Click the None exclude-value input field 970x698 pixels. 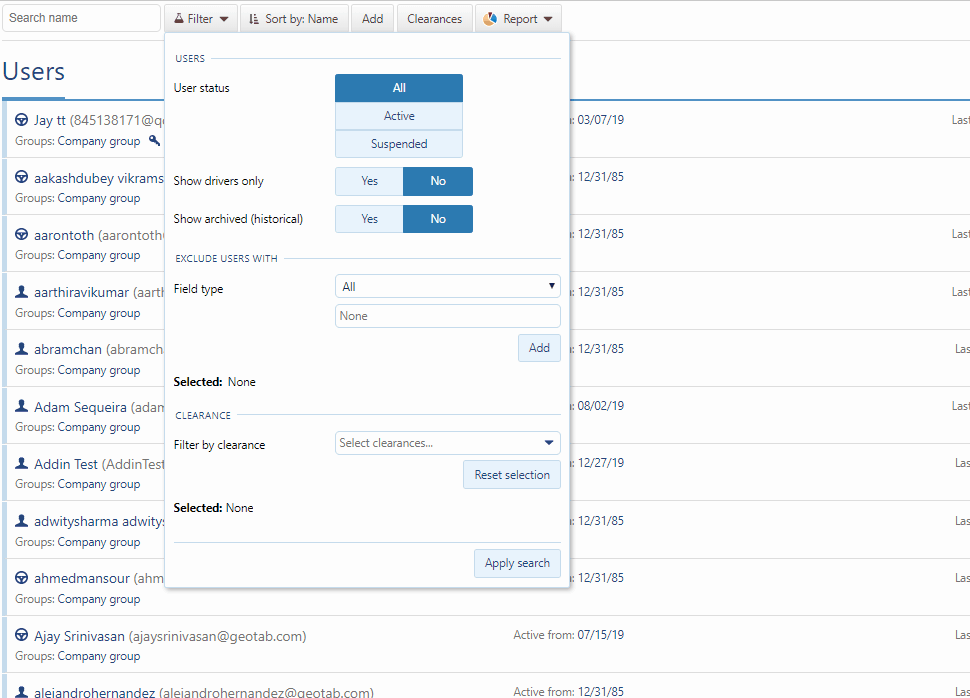(448, 316)
